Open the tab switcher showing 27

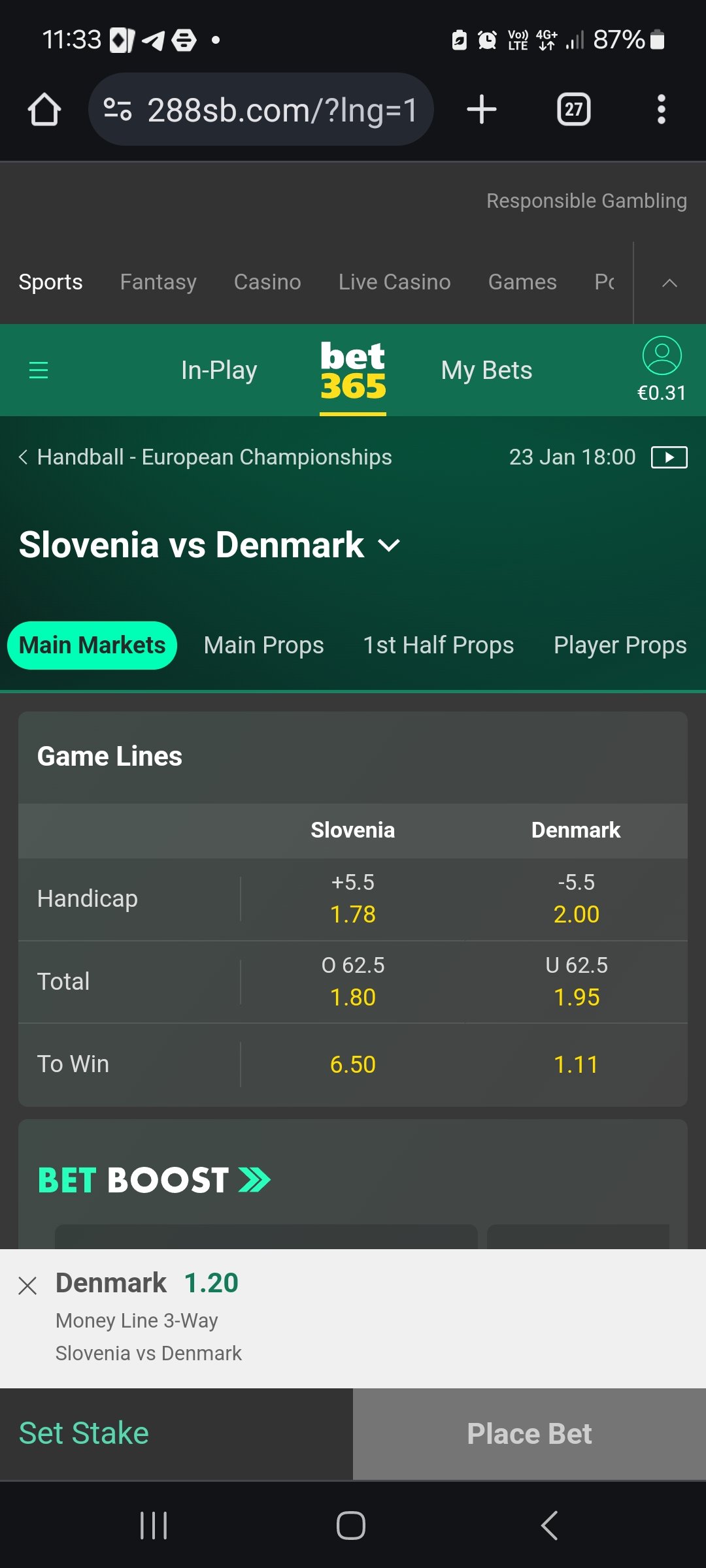click(x=573, y=109)
